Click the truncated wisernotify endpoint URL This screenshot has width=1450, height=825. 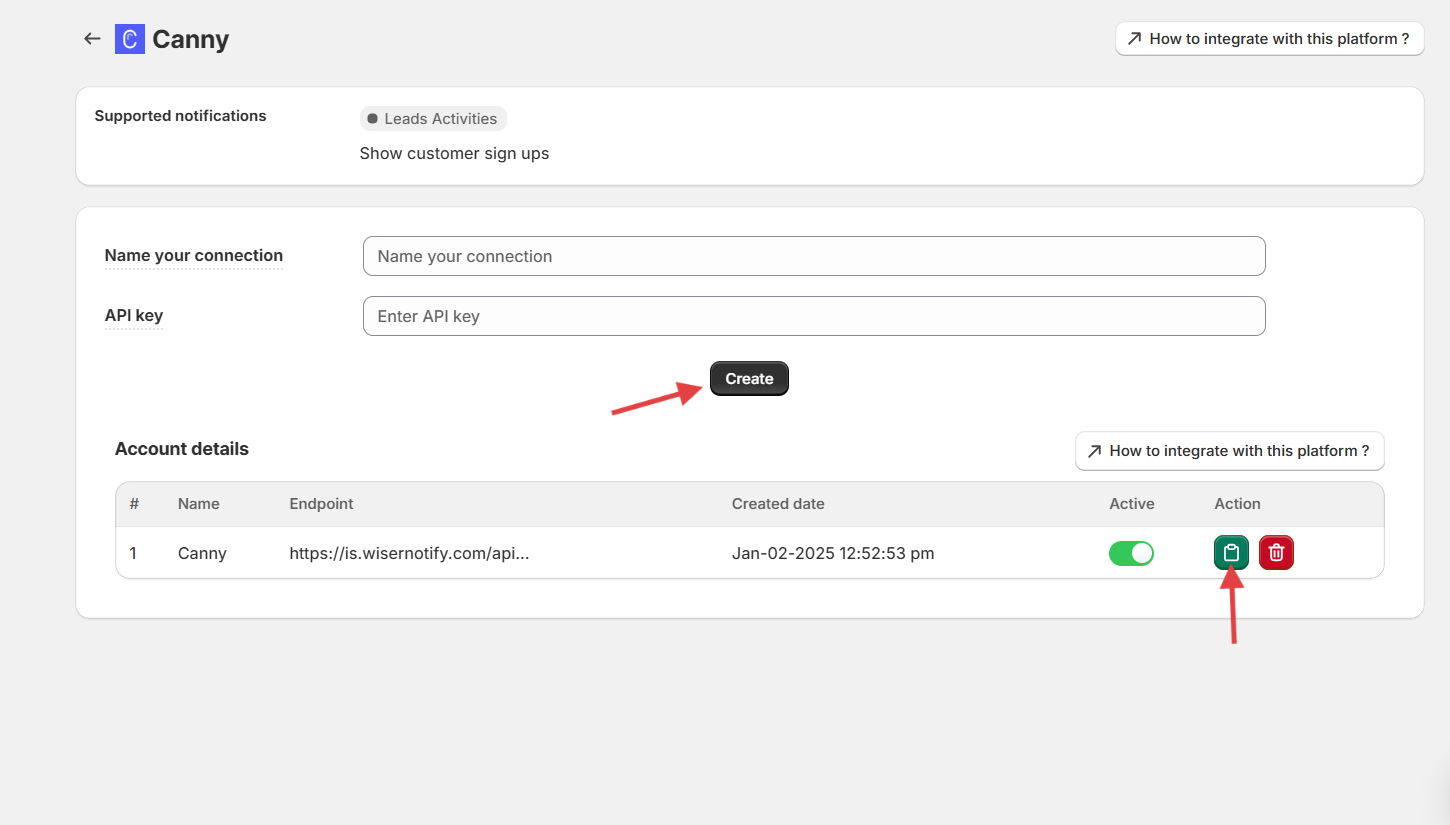pos(409,553)
